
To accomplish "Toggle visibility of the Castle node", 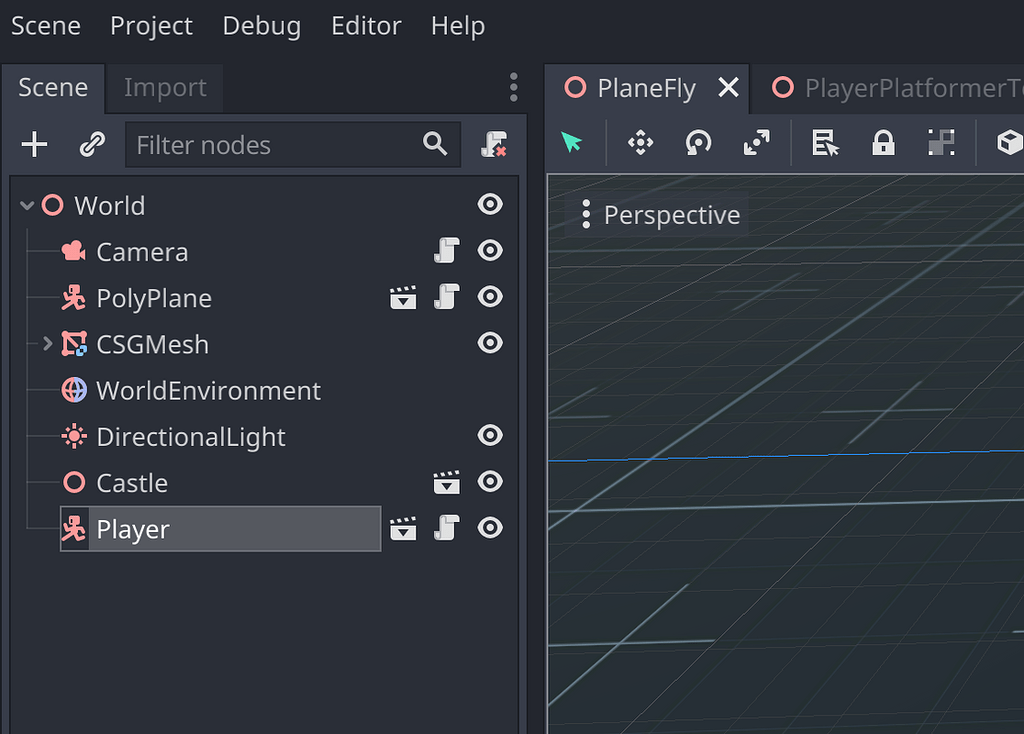I will point(490,481).
